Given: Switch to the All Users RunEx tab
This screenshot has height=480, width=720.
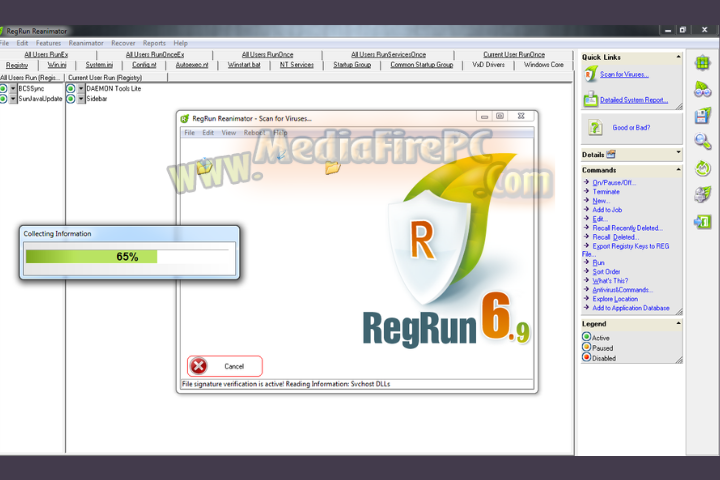Looking at the screenshot, I should pyautogui.click(x=46, y=55).
